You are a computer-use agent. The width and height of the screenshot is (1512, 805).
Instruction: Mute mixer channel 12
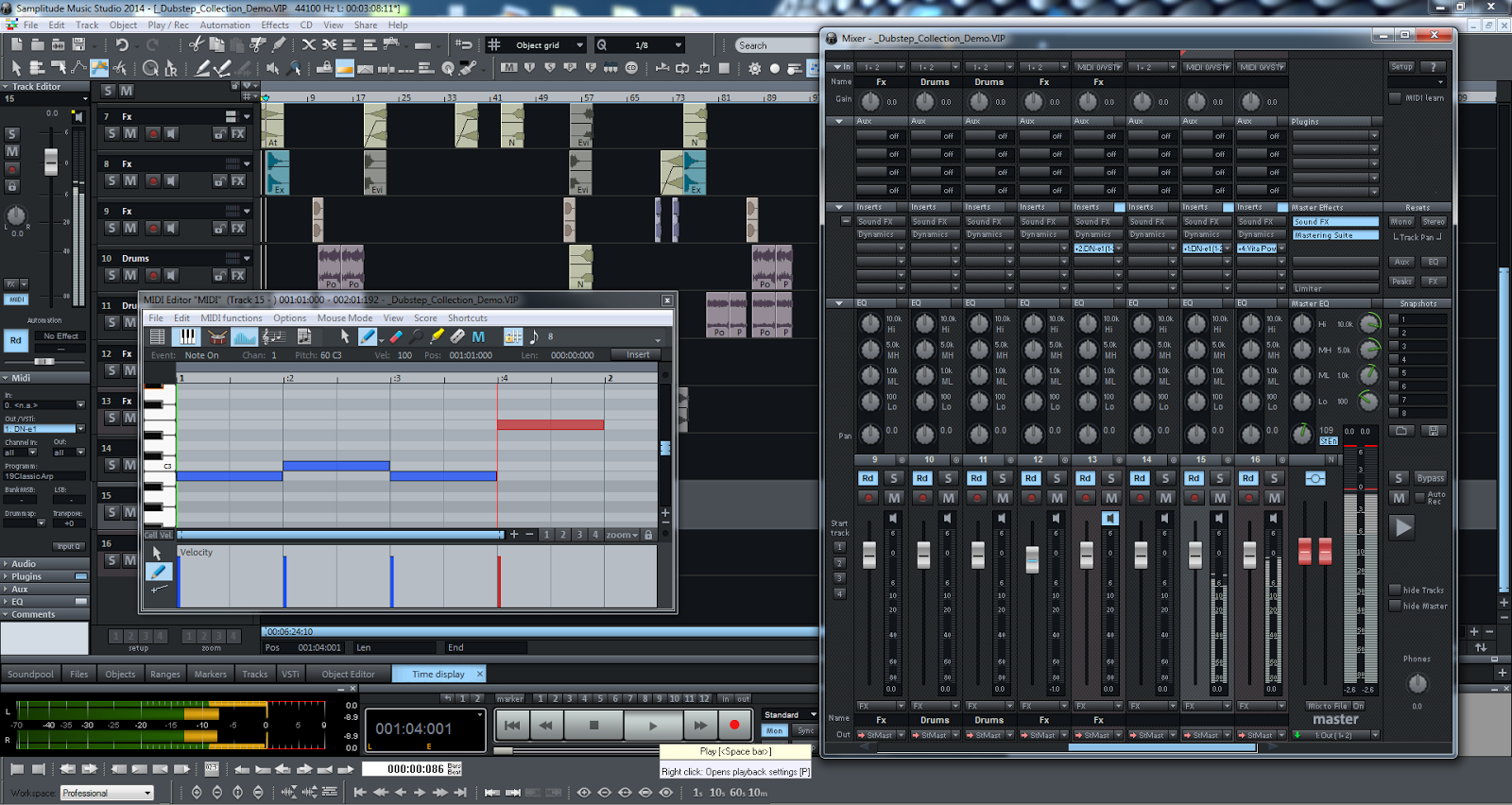click(1057, 497)
